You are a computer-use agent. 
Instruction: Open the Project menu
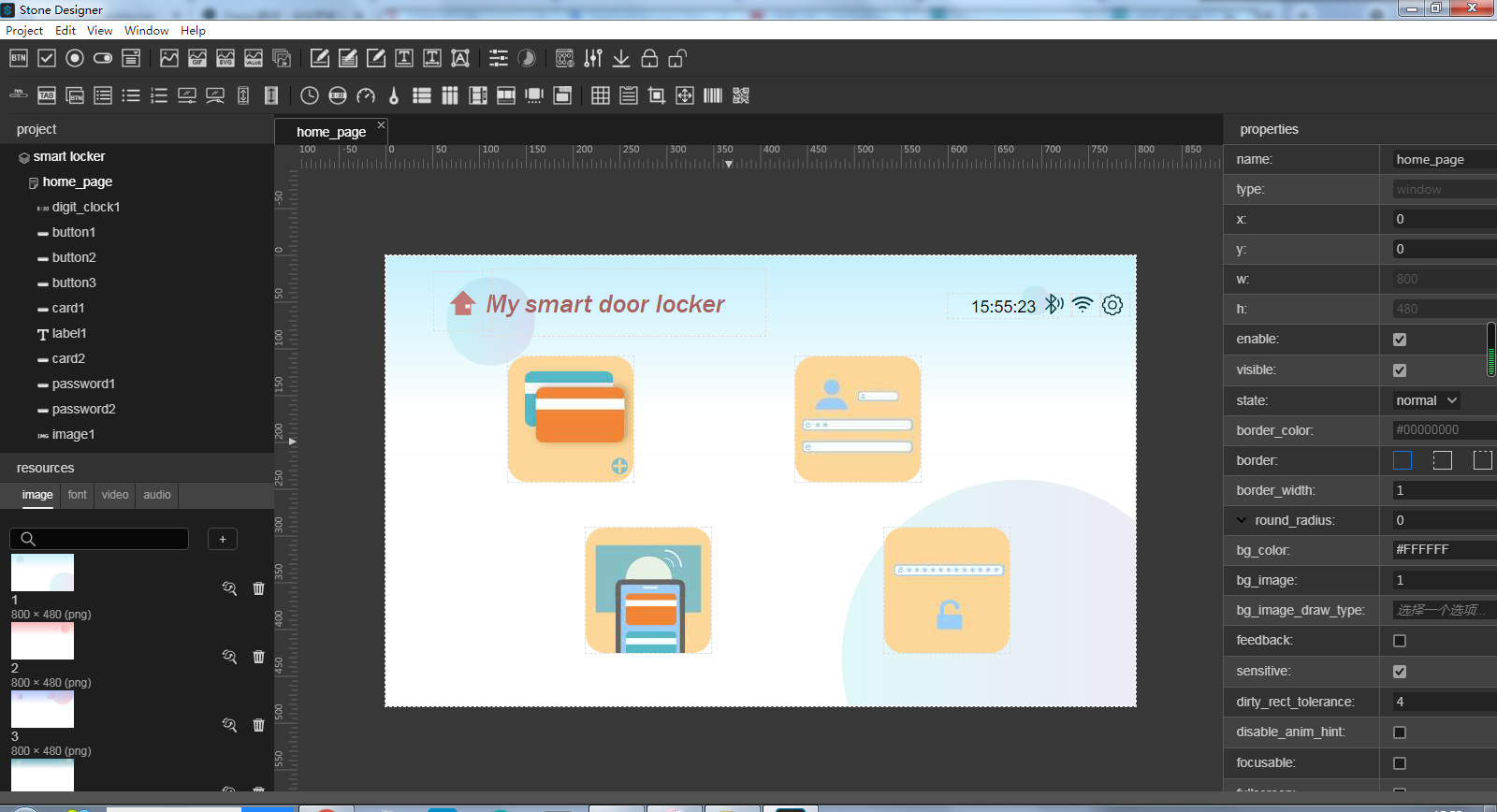pos(24,30)
